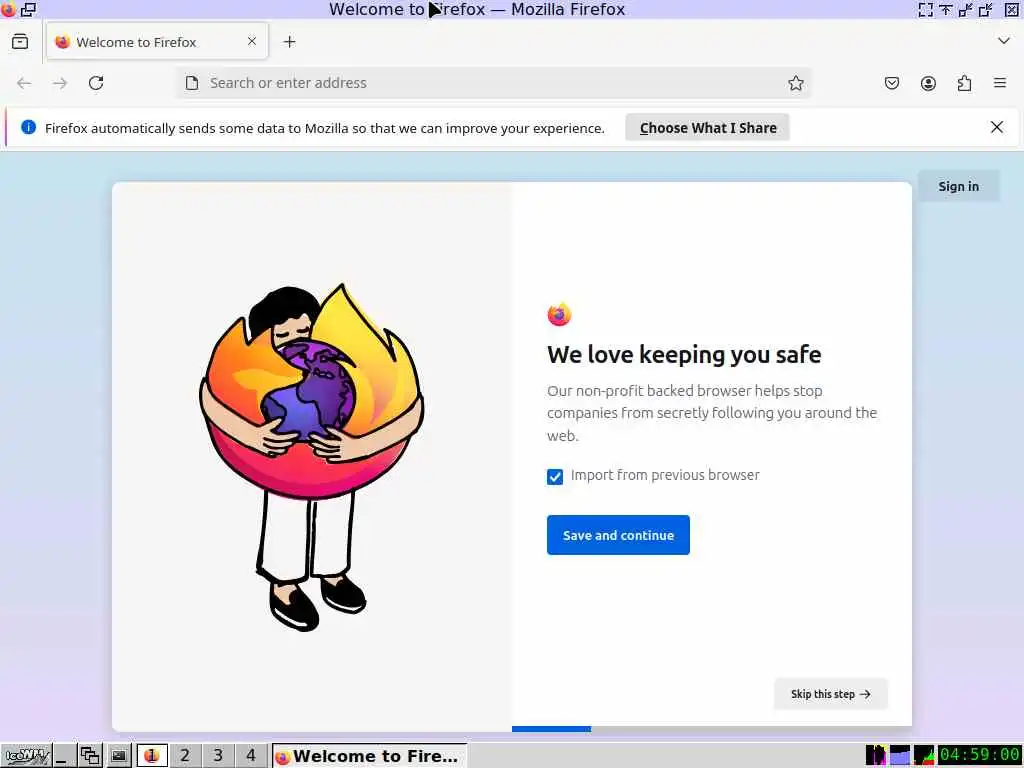The height and width of the screenshot is (768, 1024).
Task: Switch to workspace 4
Action: click(x=251, y=756)
